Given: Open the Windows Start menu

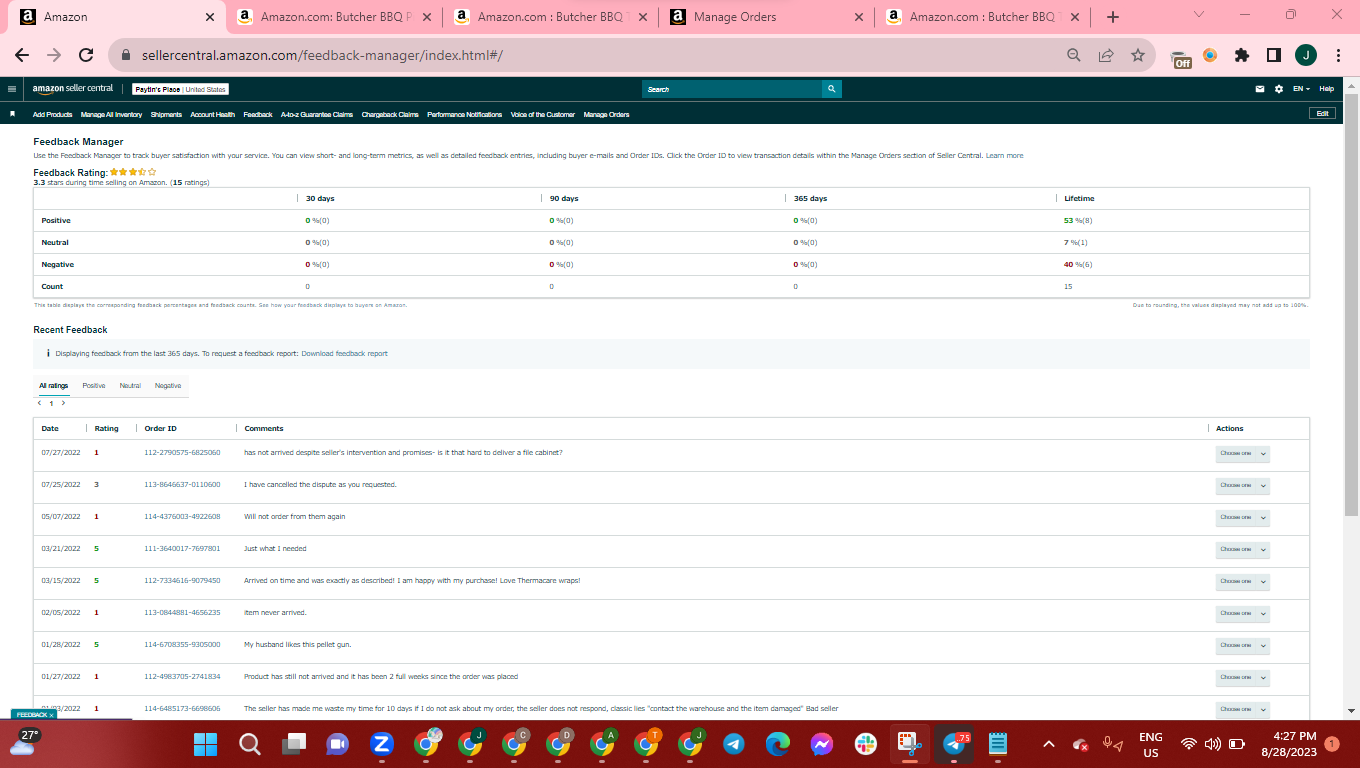Looking at the screenshot, I should point(205,744).
